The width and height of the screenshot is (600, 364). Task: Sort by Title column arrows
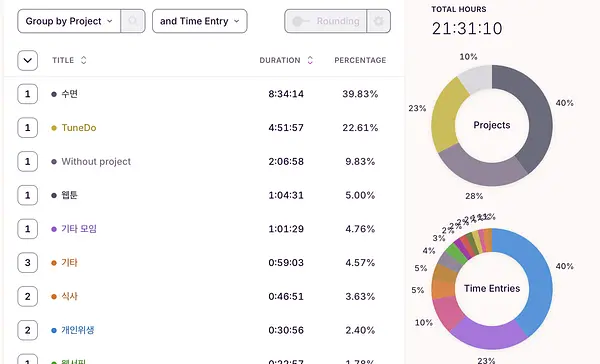[x=83, y=60]
